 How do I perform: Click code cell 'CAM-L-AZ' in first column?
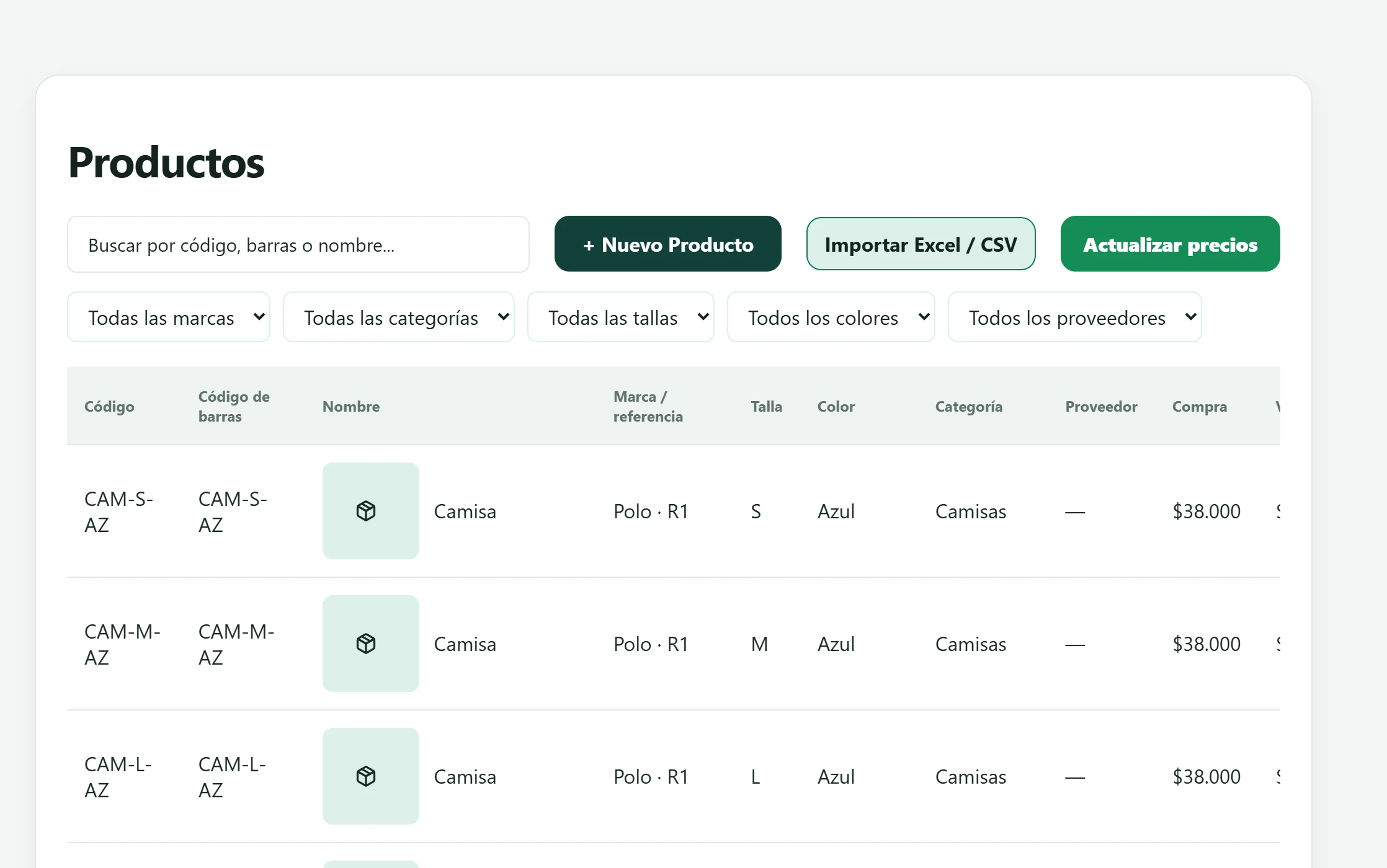pyautogui.click(x=118, y=777)
